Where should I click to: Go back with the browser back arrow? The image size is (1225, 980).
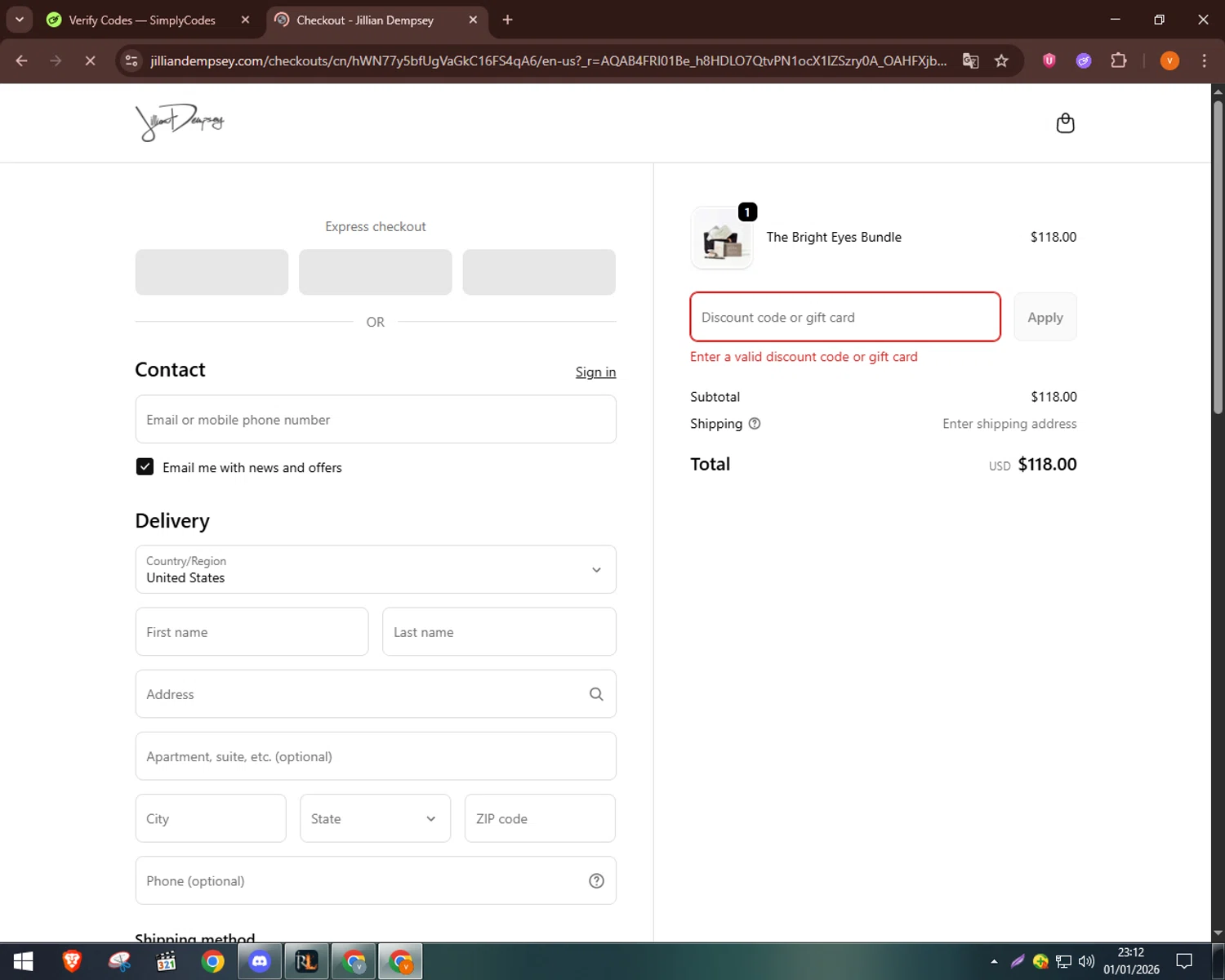[22, 60]
